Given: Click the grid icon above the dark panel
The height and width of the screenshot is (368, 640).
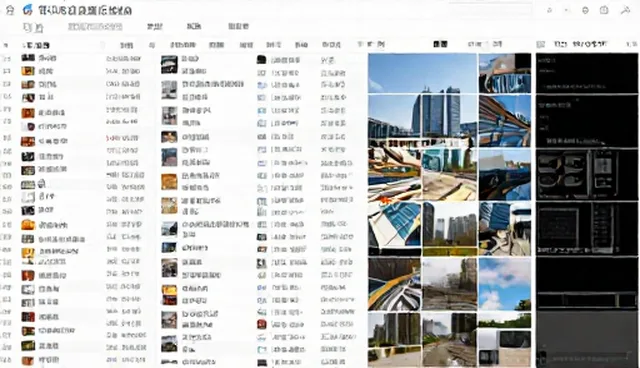Looking at the screenshot, I should (x=540, y=44).
